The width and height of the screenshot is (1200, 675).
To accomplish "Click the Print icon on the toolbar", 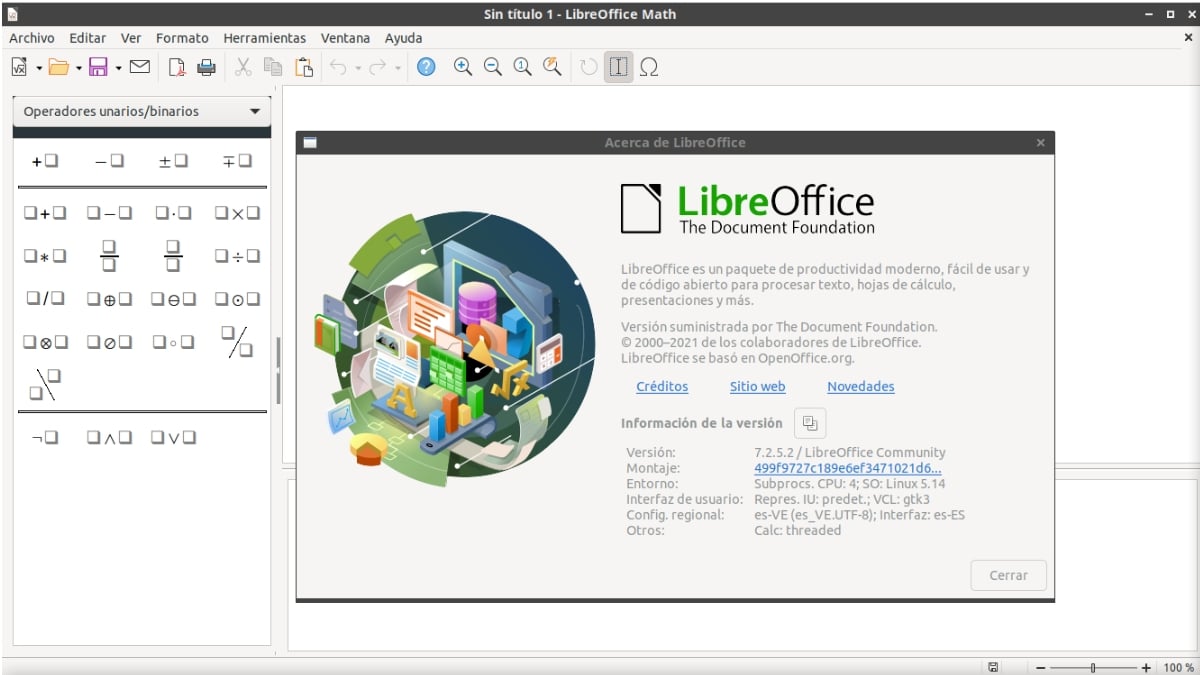I will 207,67.
